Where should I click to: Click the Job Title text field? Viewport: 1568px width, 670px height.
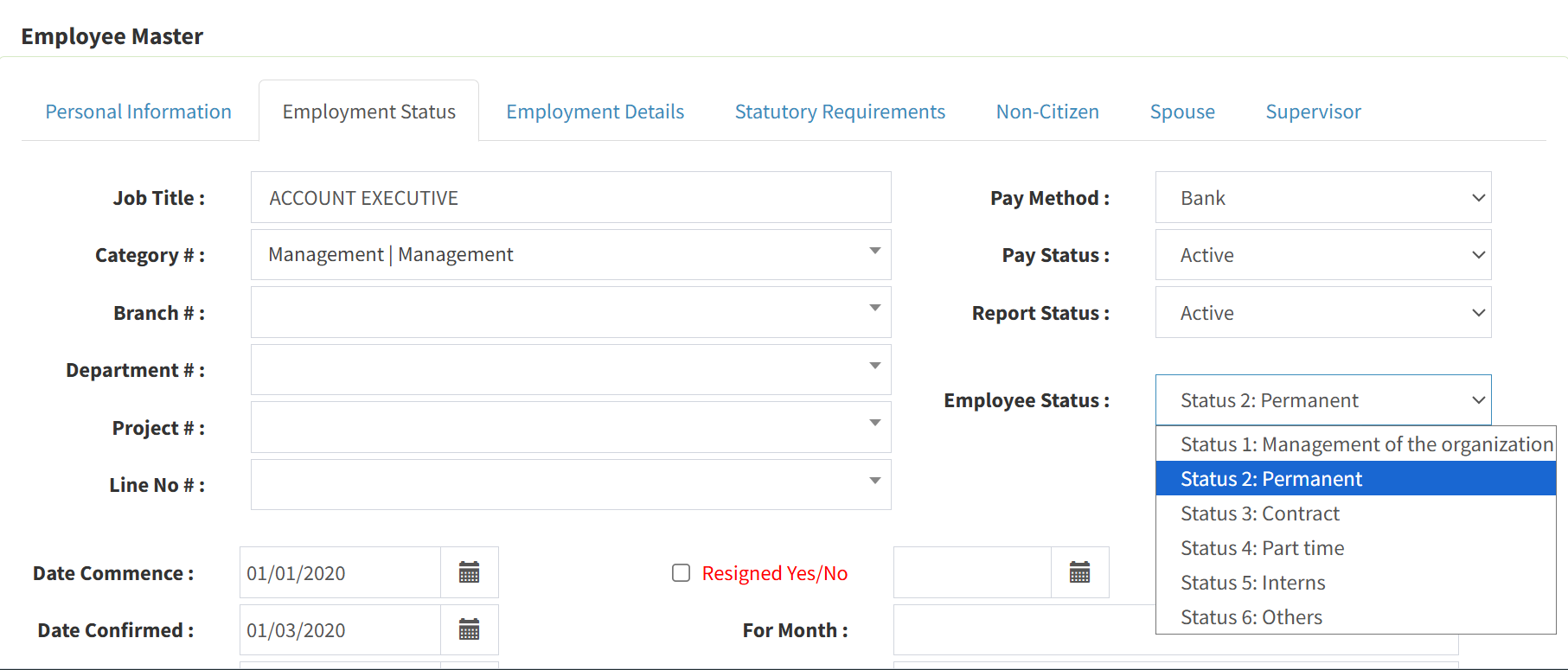(x=571, y=197)
